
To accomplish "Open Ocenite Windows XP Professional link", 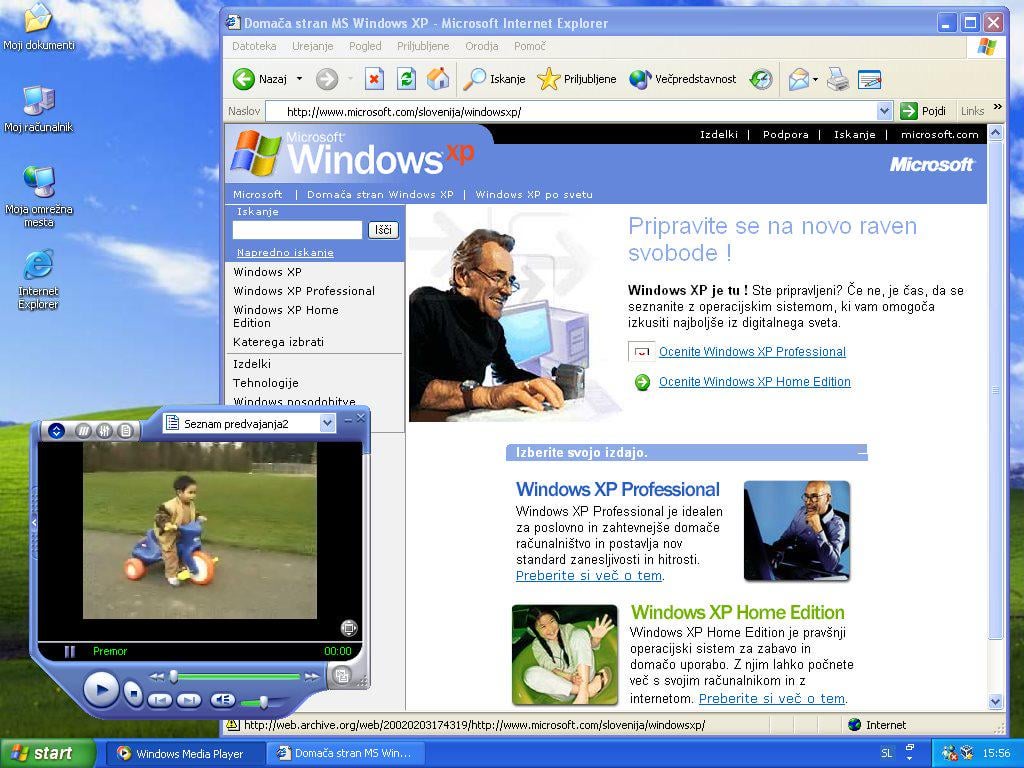I will [x=752, y=351].
